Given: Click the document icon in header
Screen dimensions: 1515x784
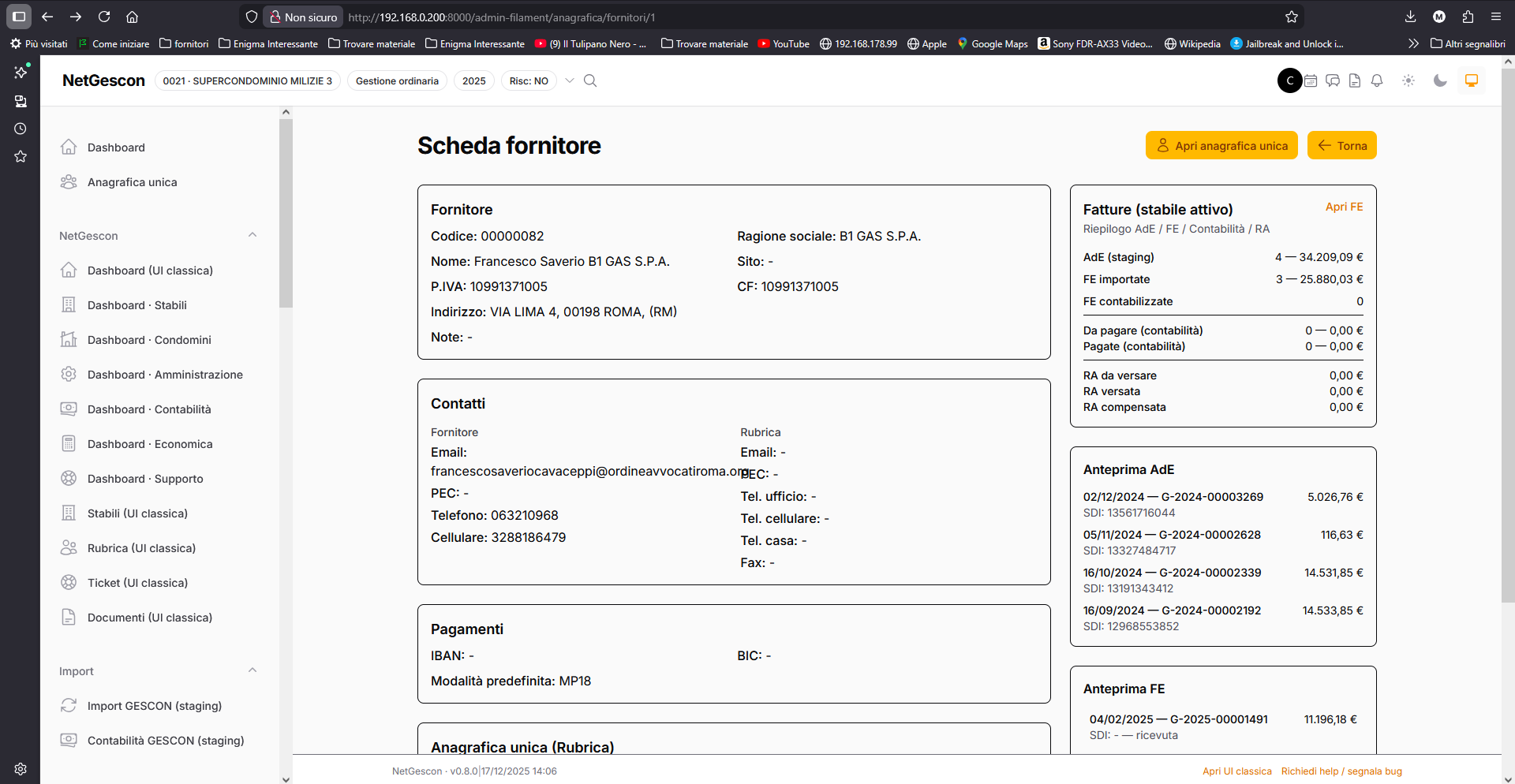Looking at the screenshot, I should (1355, 80).
